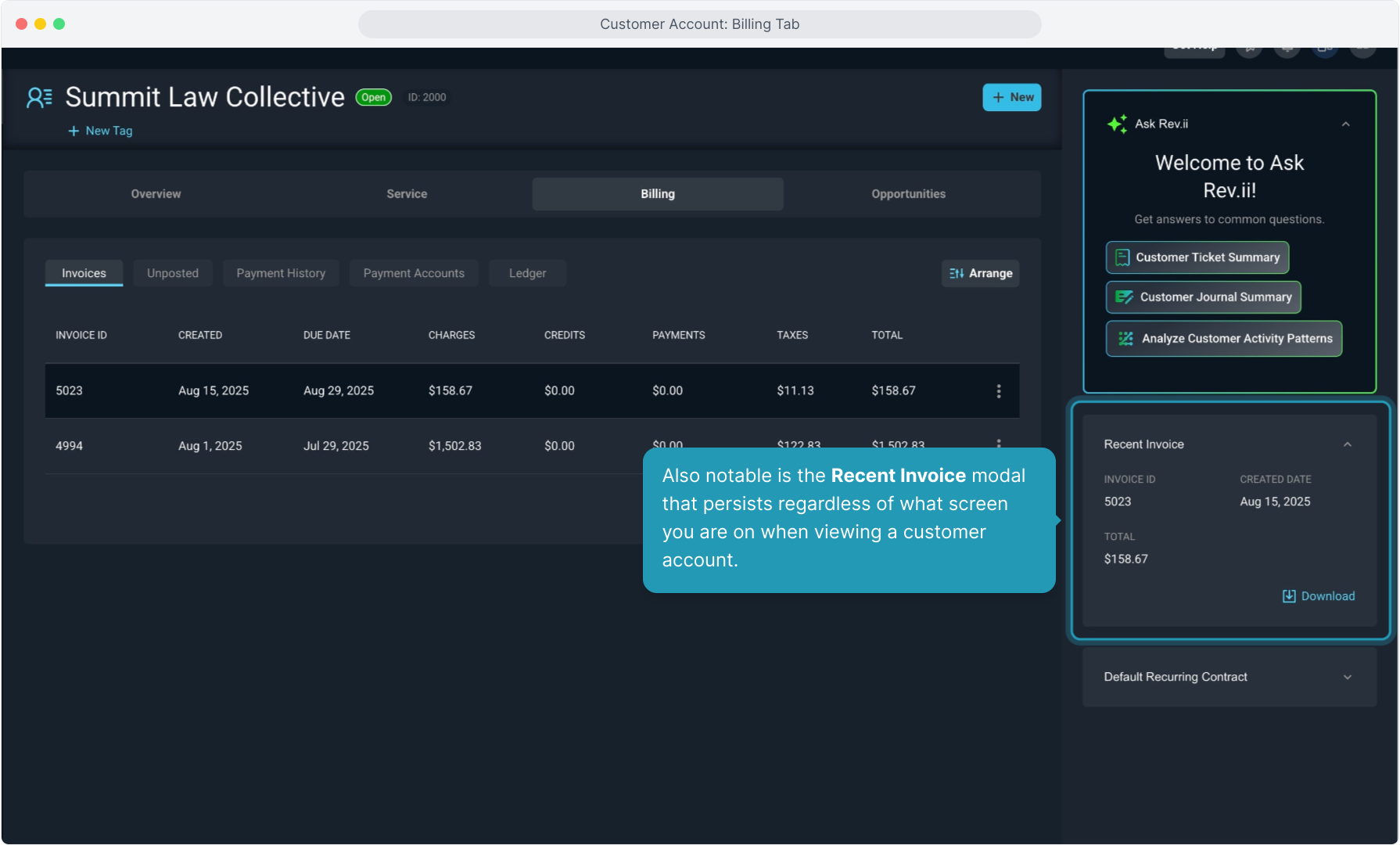Collapse the Recent Invoice panel

[x=1347, y=444]
